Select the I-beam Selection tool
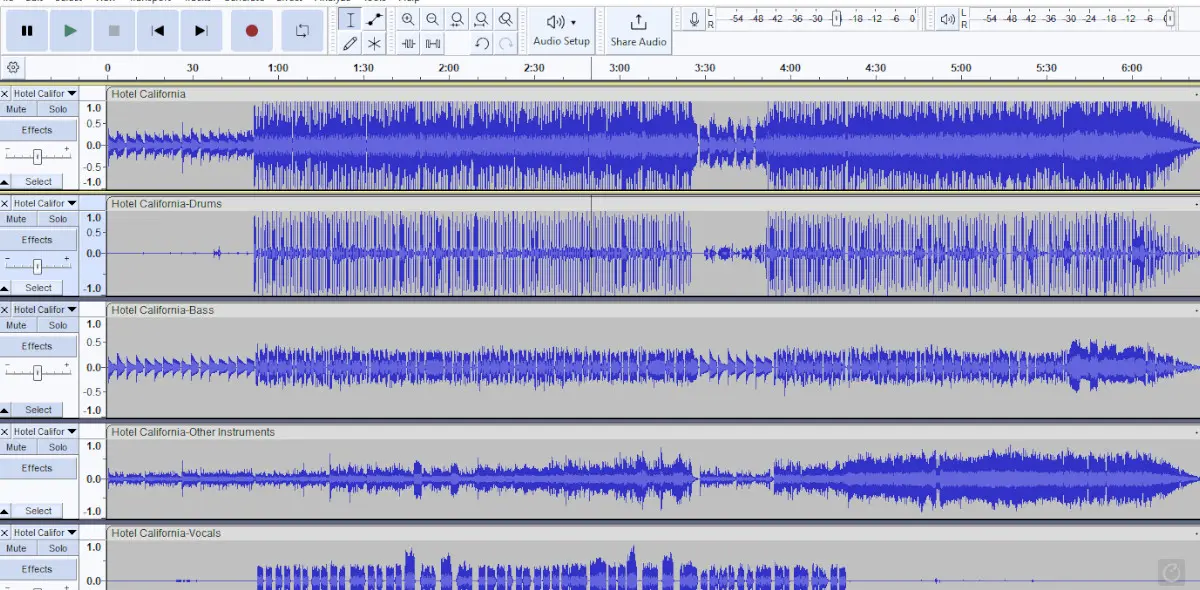1200x590 pixels. (350, 20)
